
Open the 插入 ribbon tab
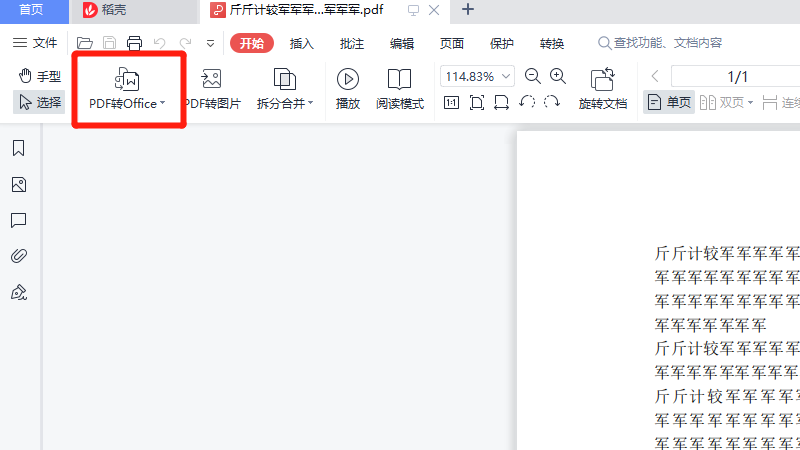click(x=301, y=43)
